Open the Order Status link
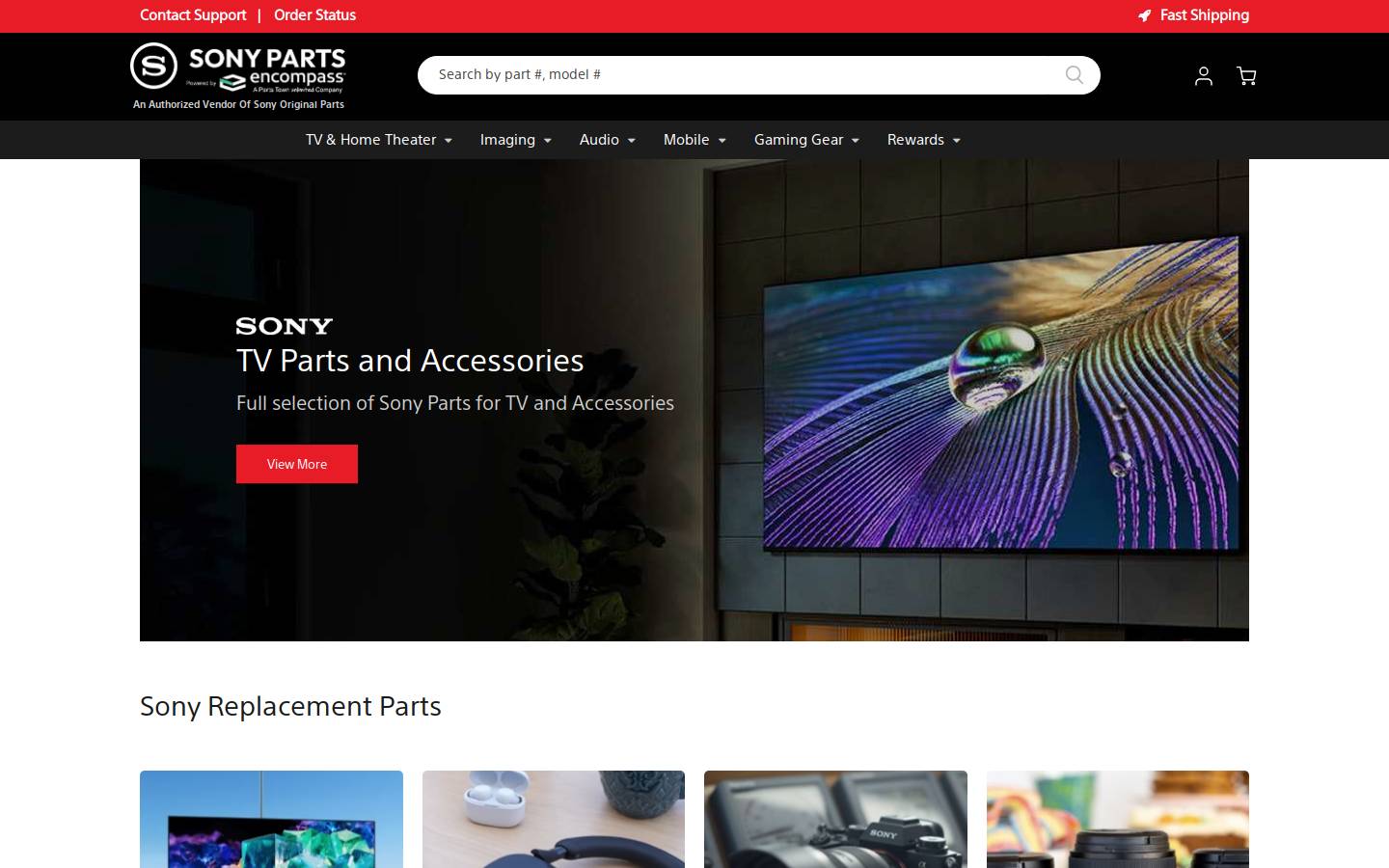This screenshot has width=1389, height=868. (314, 15)
